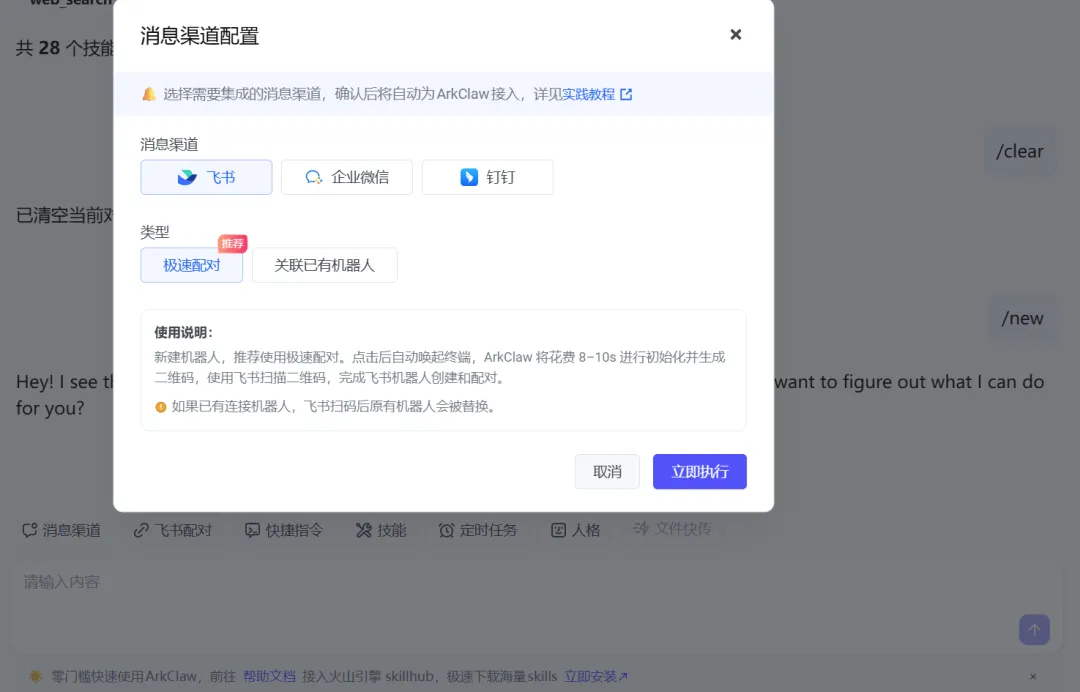Image resolution: width=1080 pixels, height=692 pixels.
Task: Click the /new command message
Action: click(1022, 318)
